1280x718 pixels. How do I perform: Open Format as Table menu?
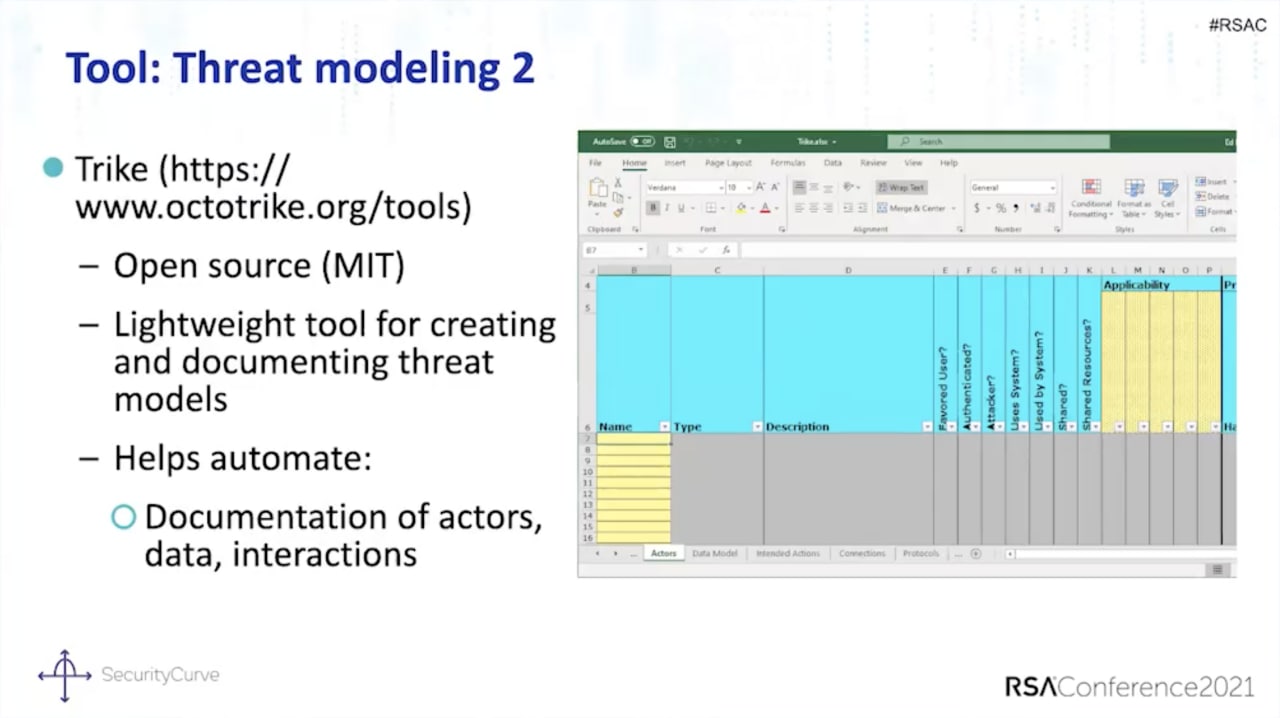pos(1134,198)
